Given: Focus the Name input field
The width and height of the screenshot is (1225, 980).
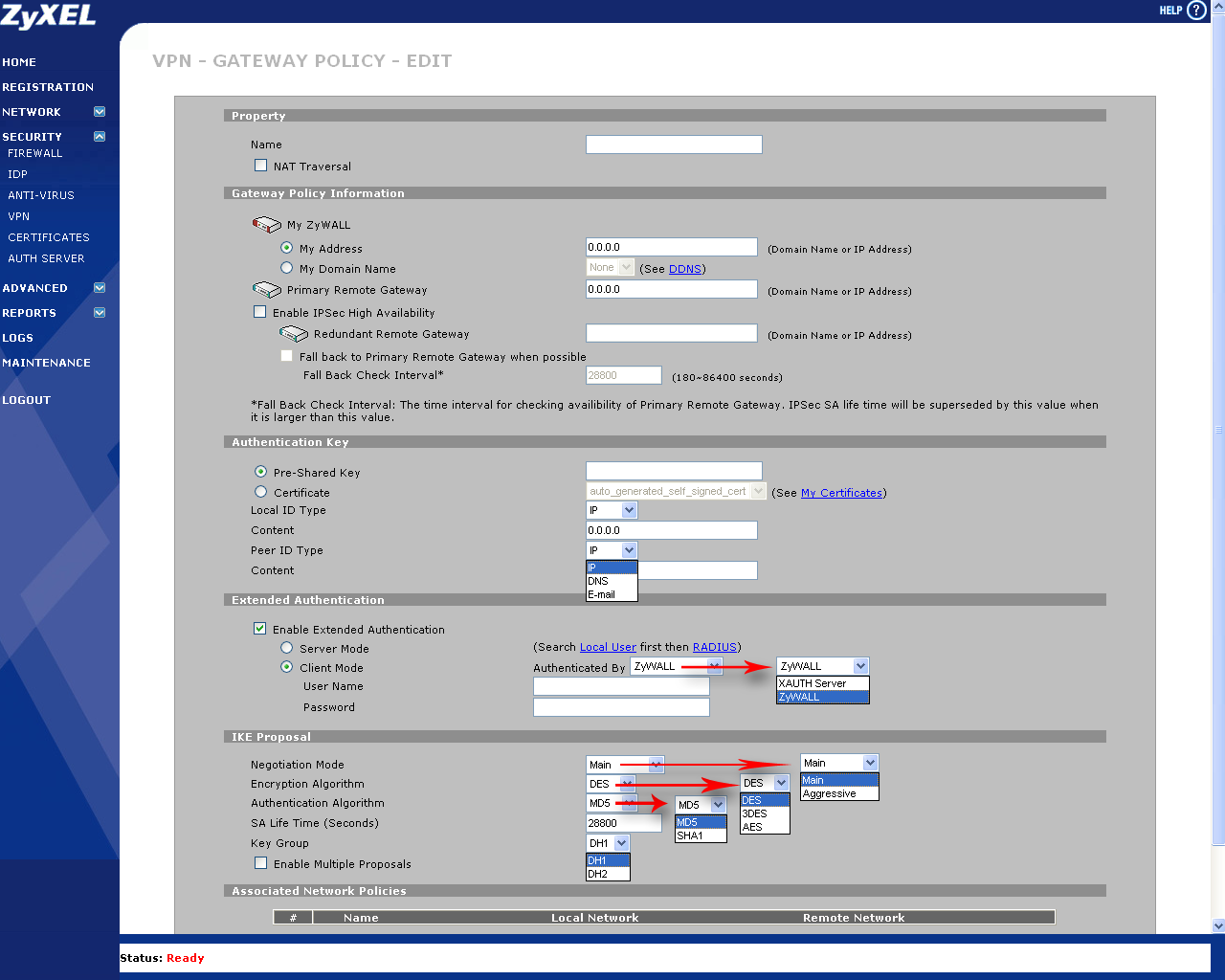Looking at the screenshot, I should (674, 145).
